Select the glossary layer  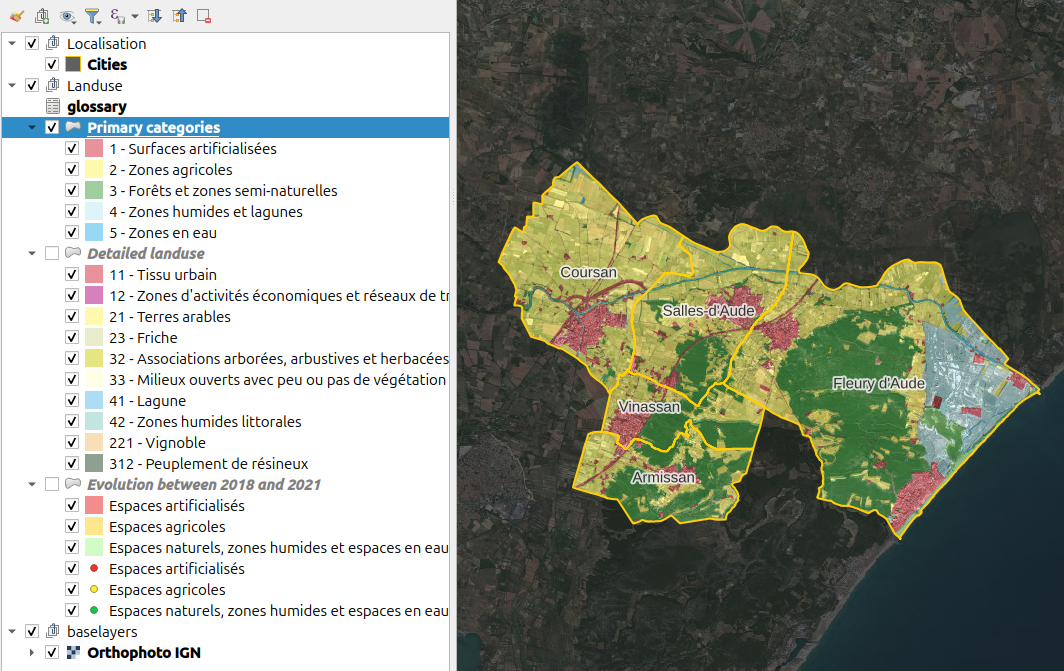point(97,107)
